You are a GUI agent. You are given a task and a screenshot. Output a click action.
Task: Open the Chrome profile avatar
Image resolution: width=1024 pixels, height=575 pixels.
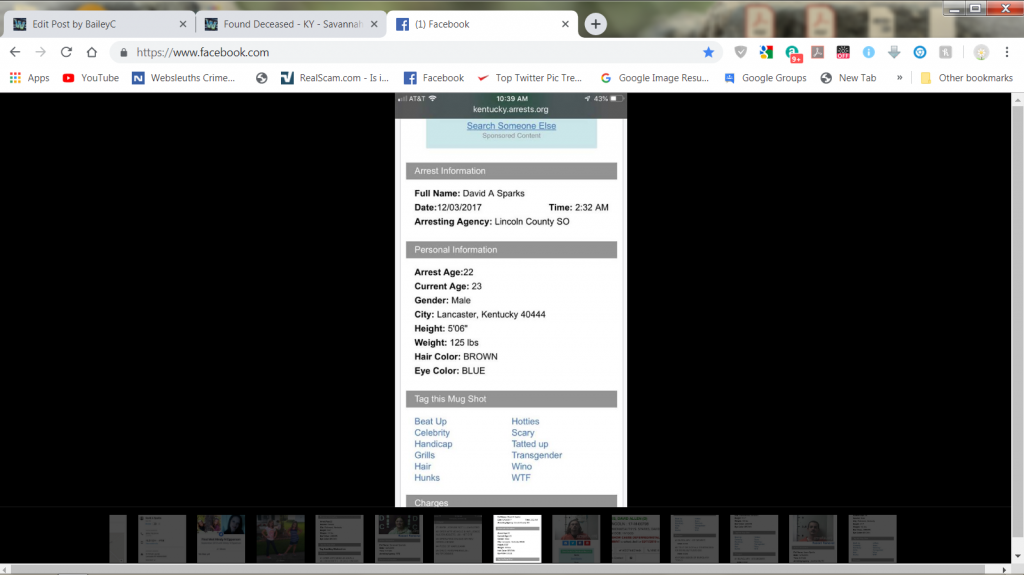(x=981, y=52)
